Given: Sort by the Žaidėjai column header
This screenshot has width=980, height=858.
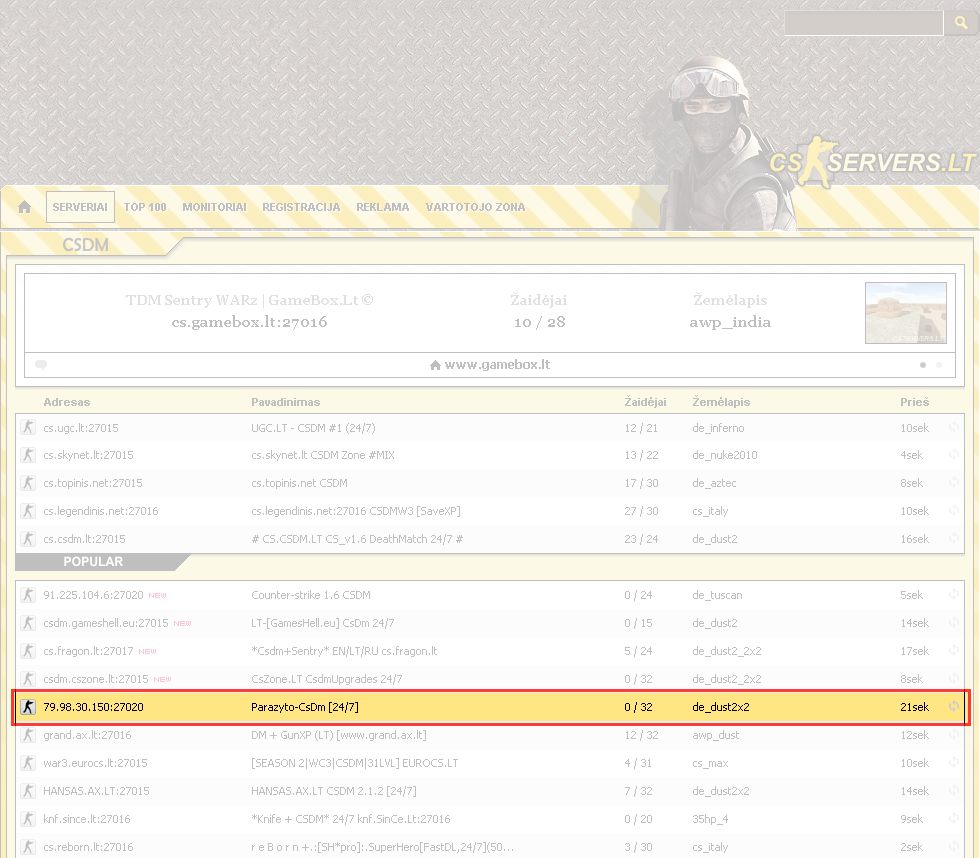Looking at the screenshot, I should coord(646,402).
